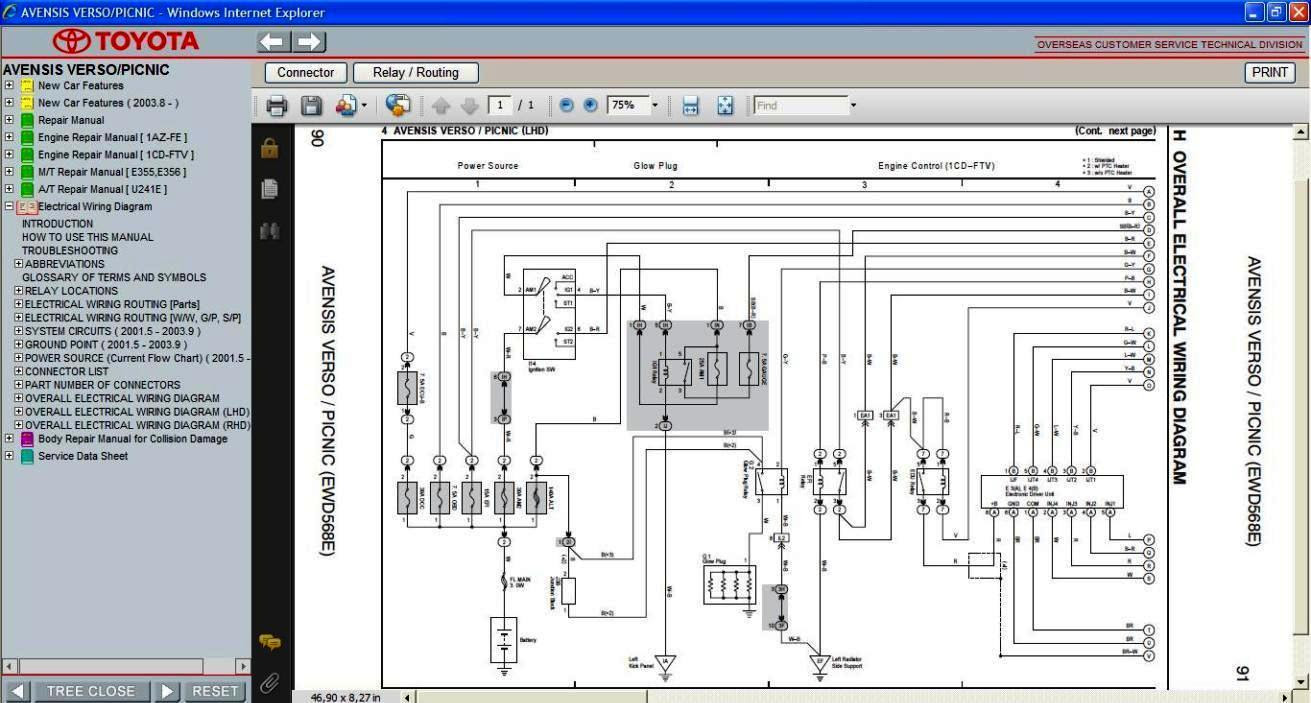Save a copy with the floppy disk icon
The image size is (1311, 703).
(x=311, y=105)
